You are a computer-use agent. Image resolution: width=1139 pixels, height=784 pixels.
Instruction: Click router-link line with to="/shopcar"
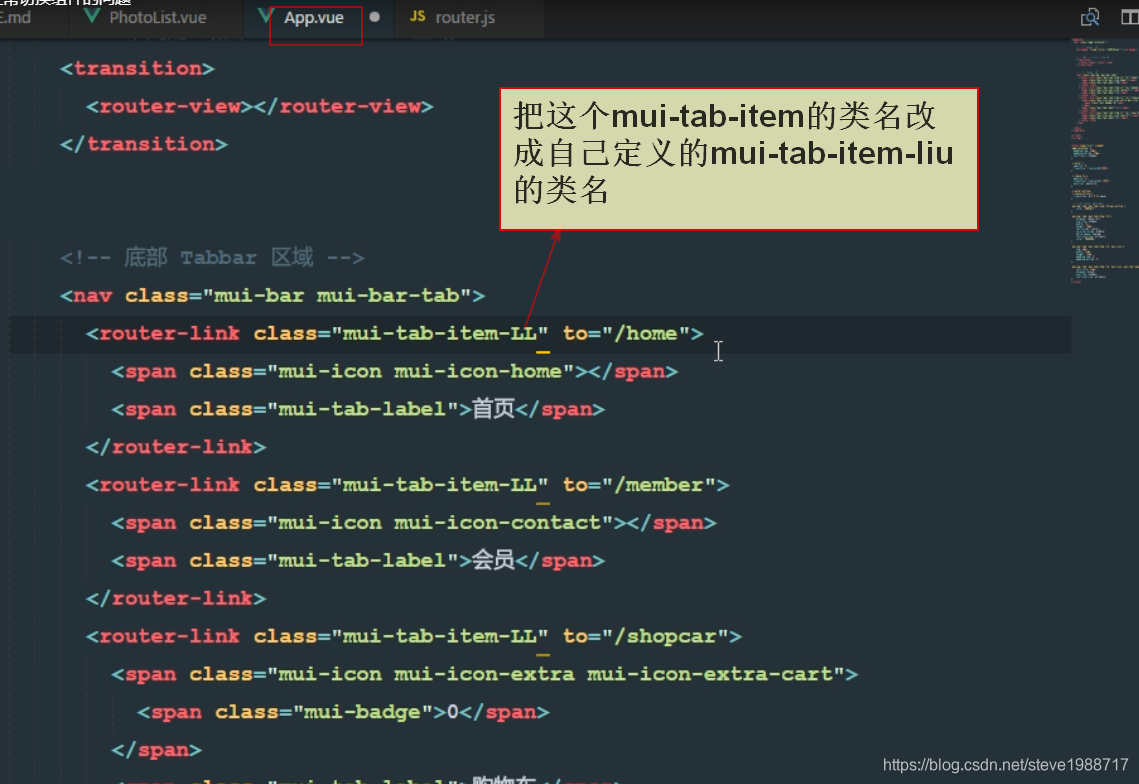tap(414, 636)
